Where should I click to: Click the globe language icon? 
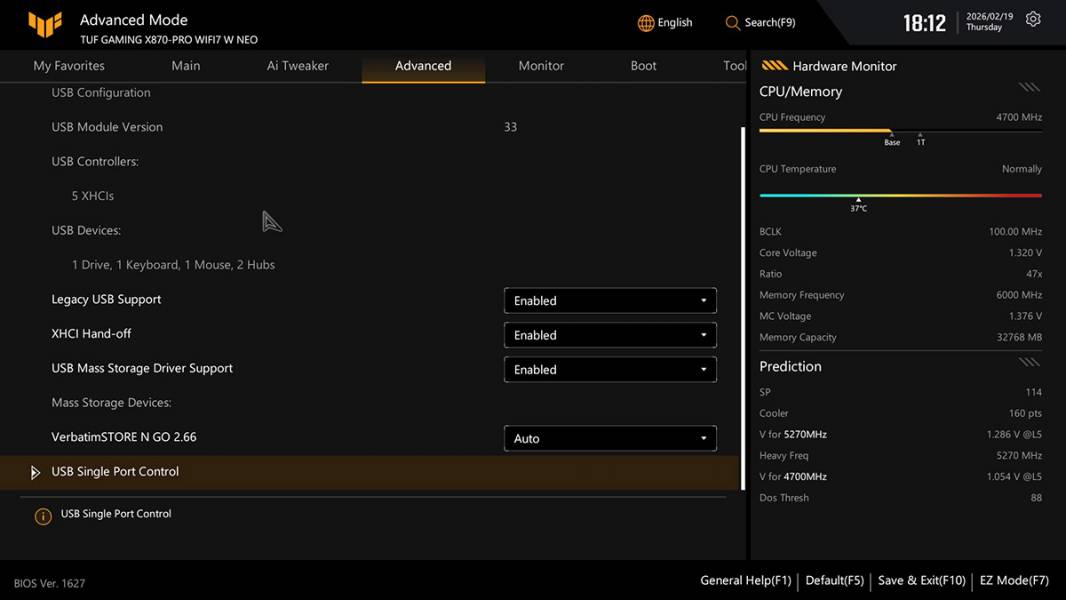(646, 23)
